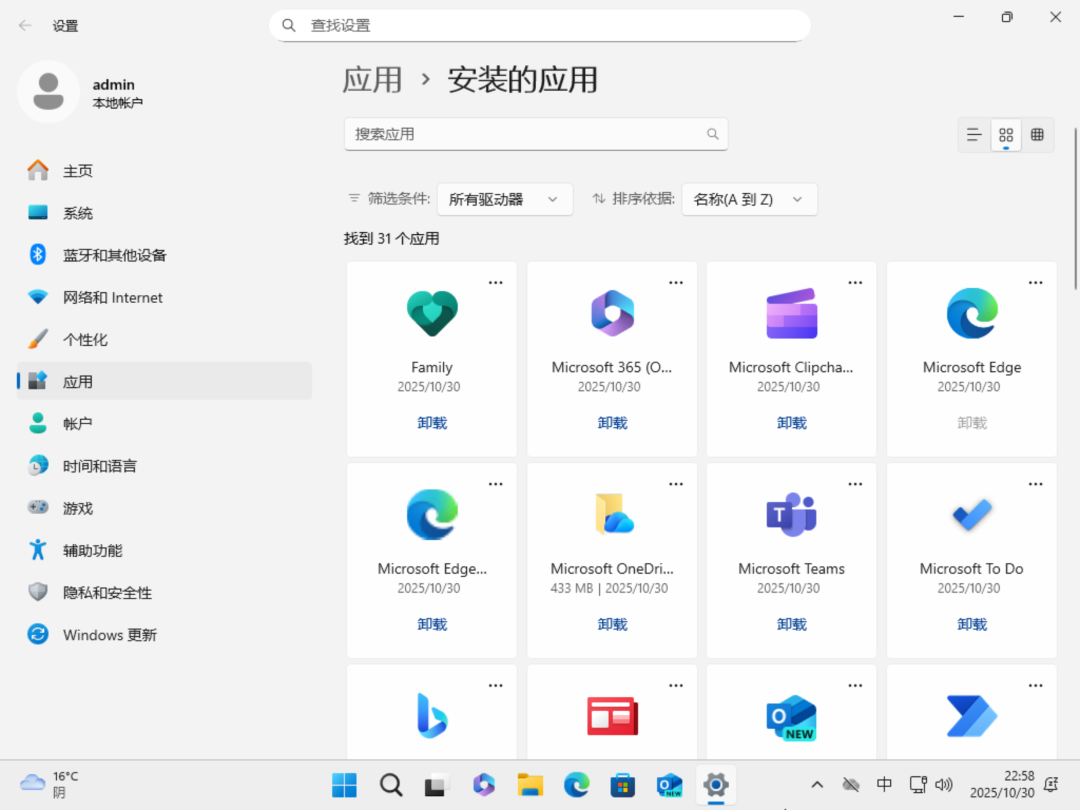The height and width of the screenshot is (810, 1080).
Task: Uninstall Microsoft 365
Action: click(x=612, y=423)
